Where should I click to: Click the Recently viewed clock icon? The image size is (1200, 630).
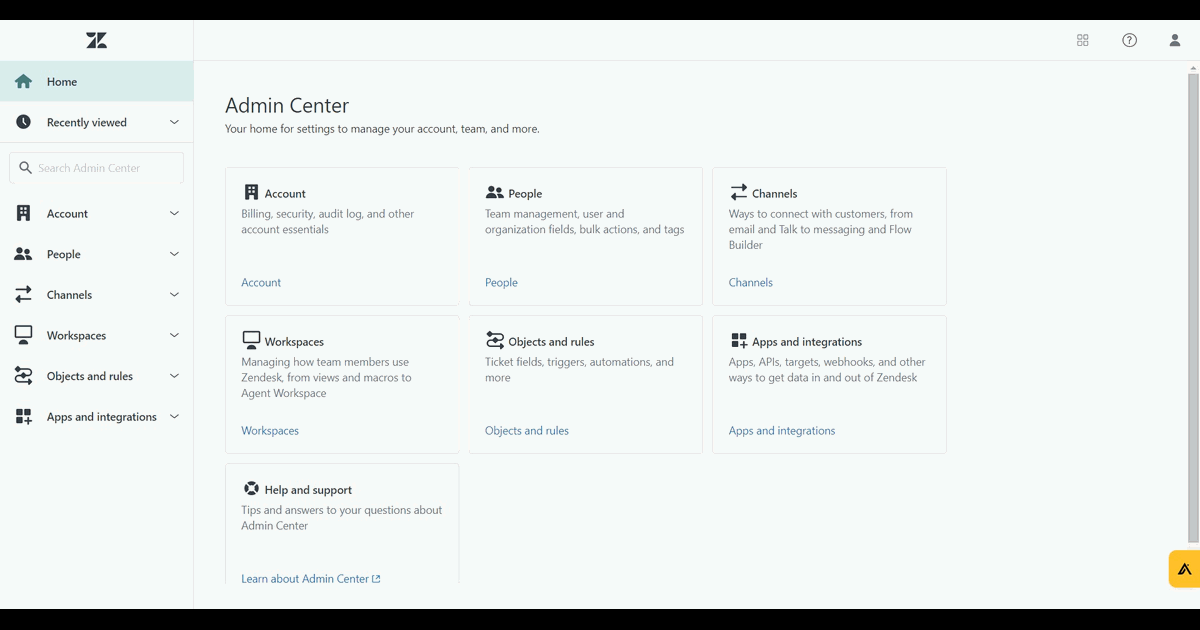click(x=23, y=122)
